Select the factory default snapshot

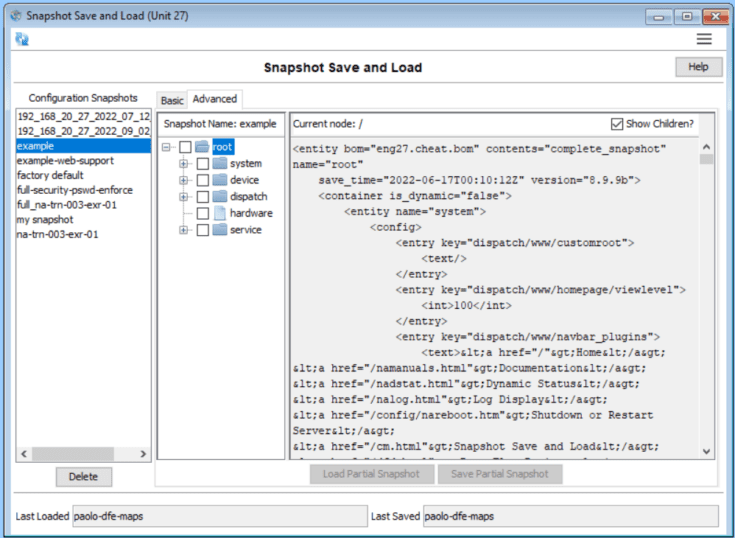coord(83,175)
